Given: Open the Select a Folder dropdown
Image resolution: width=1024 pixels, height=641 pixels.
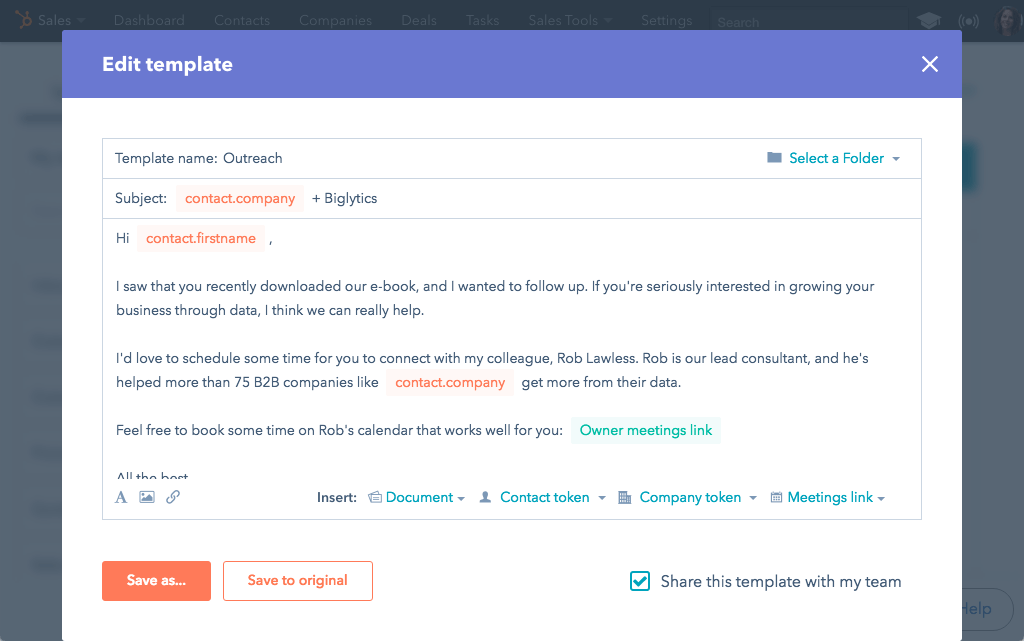Looking at the screenshot, I should (x=839, y=158).
